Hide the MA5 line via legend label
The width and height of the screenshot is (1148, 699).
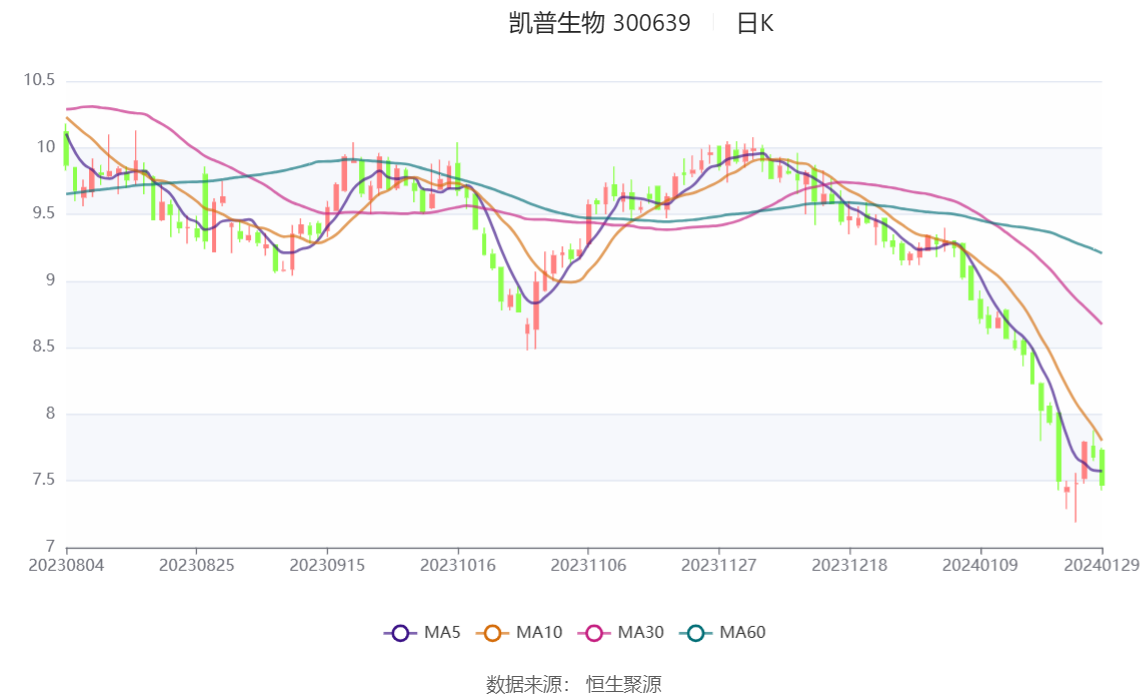point(442,632)
